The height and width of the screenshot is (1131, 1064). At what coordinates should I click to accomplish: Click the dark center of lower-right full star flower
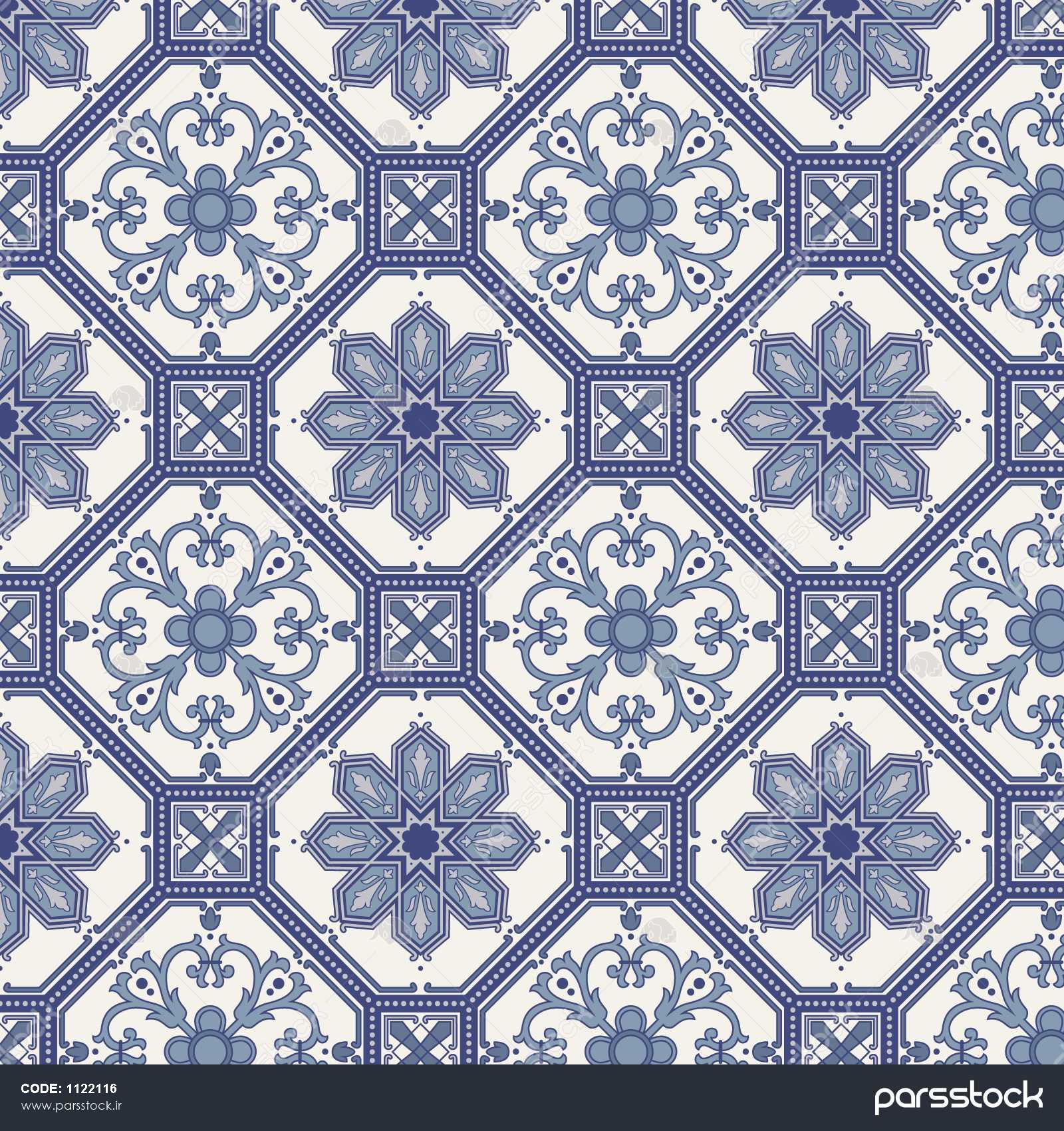(837, 836)
